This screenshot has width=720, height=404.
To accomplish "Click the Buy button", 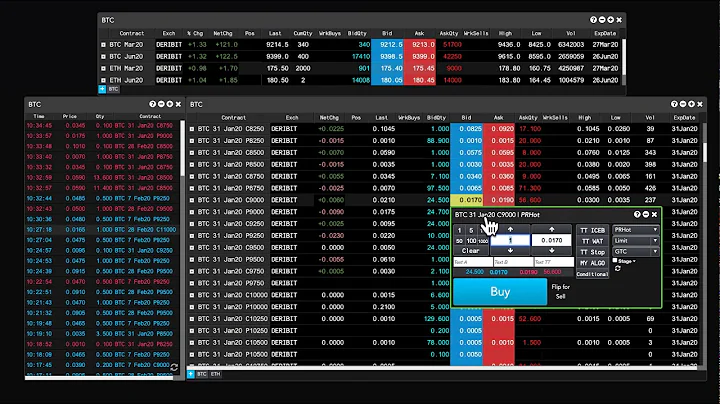I will [500, 292].
